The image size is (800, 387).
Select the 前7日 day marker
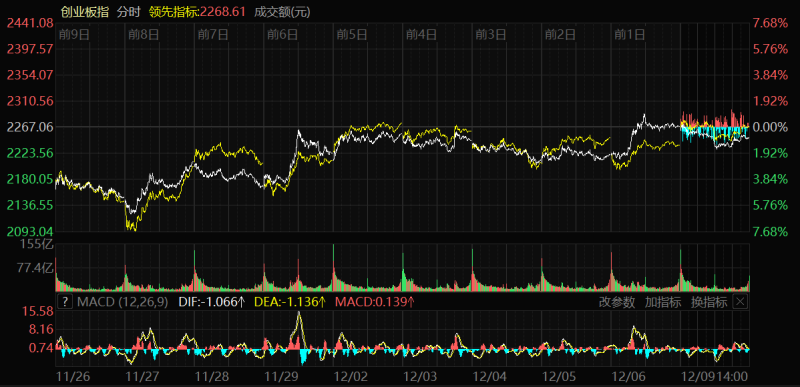(213, 35)
